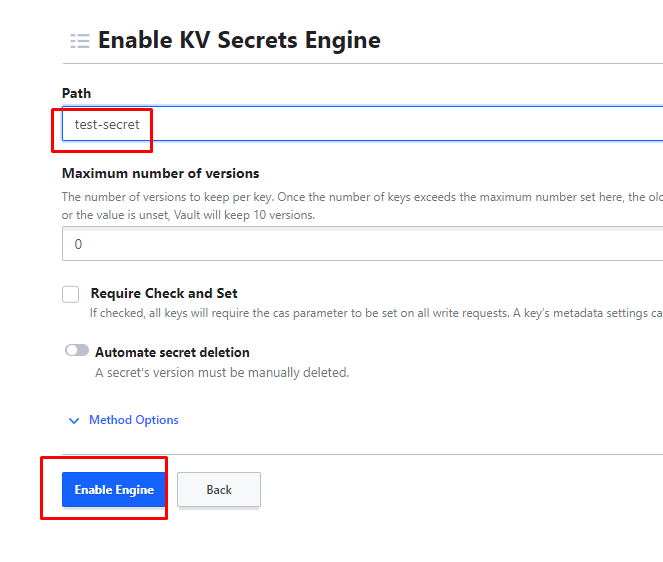This screenshot has width=663, height=562.
Task: Click the Automate secret deletion label text
Action: click(x=172, y=352)
